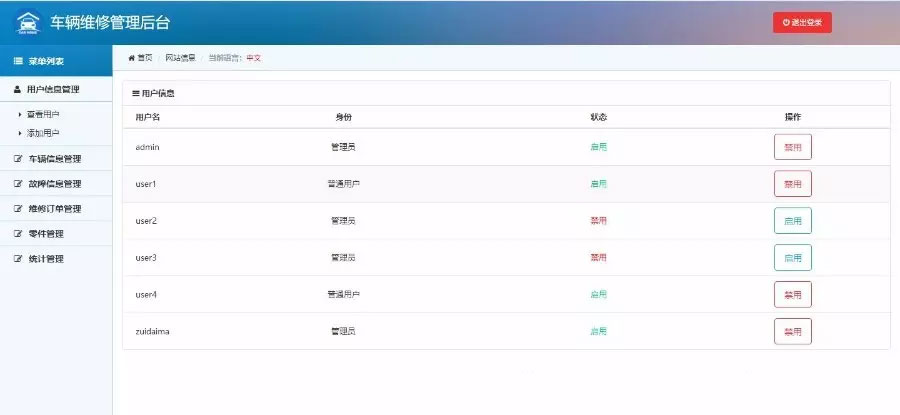Viewport: 900px width, 415px height.
Task: Click the home icon in the breadcrumb
Action: click(x=131, y=58)
